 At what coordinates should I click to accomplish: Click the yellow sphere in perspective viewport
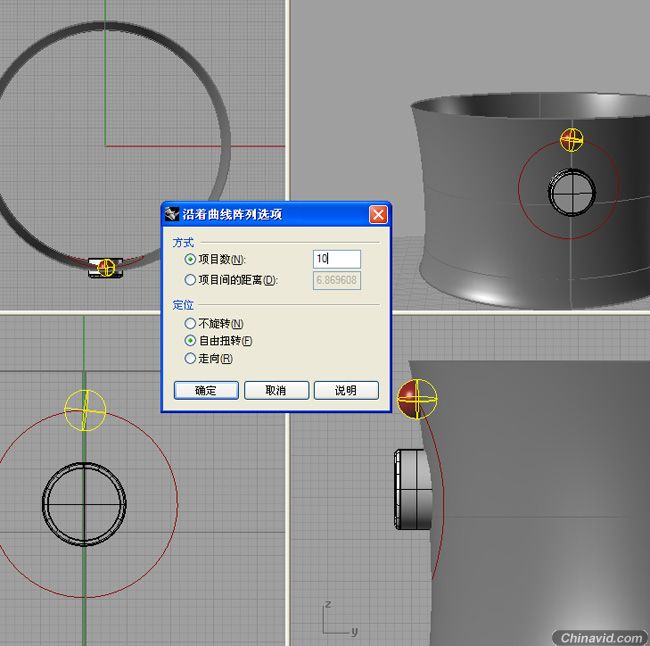(x=572, y=140)
